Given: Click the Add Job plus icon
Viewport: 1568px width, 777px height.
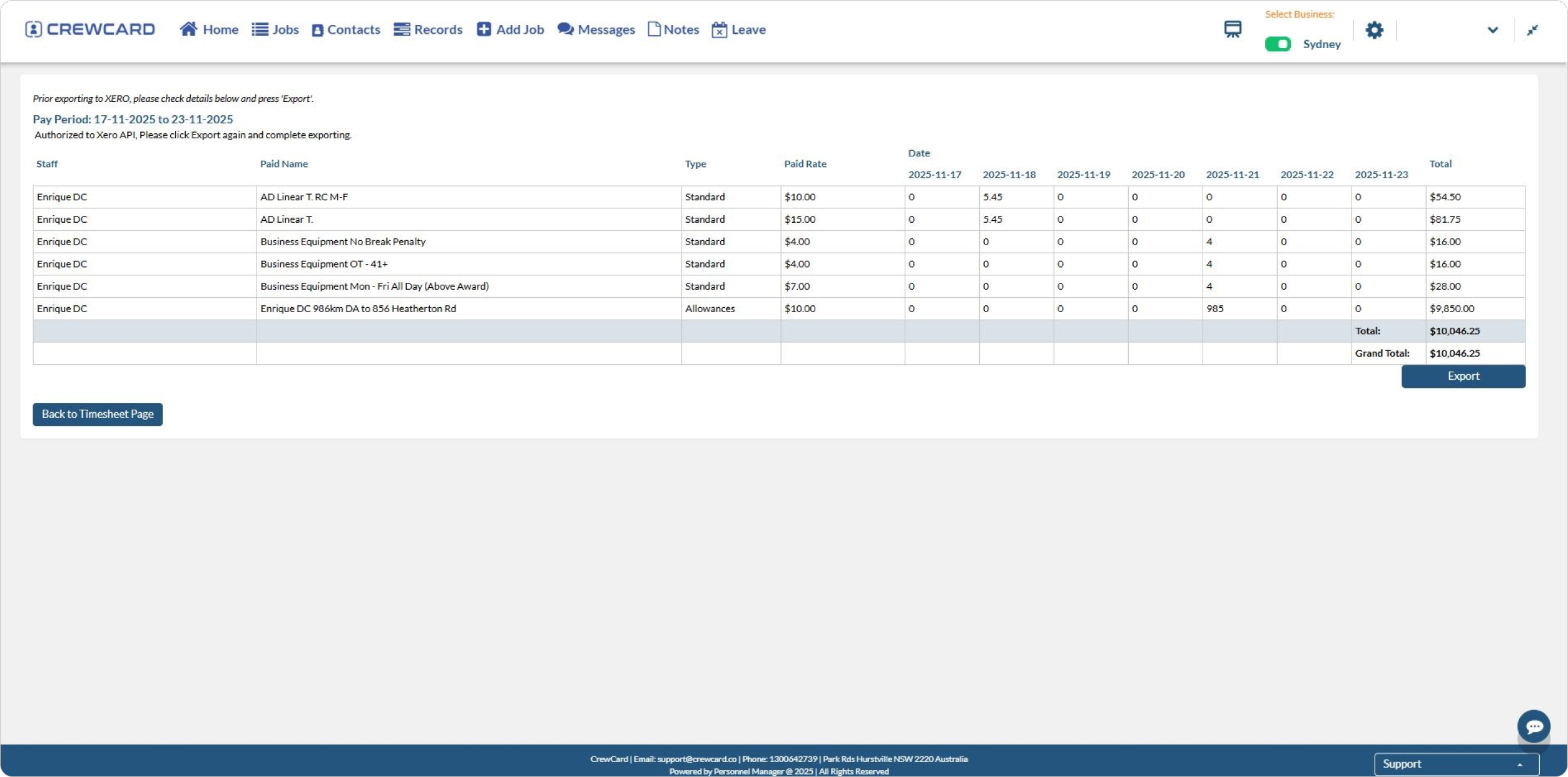Looking at the screenshot, I should (x=484, y=29).
